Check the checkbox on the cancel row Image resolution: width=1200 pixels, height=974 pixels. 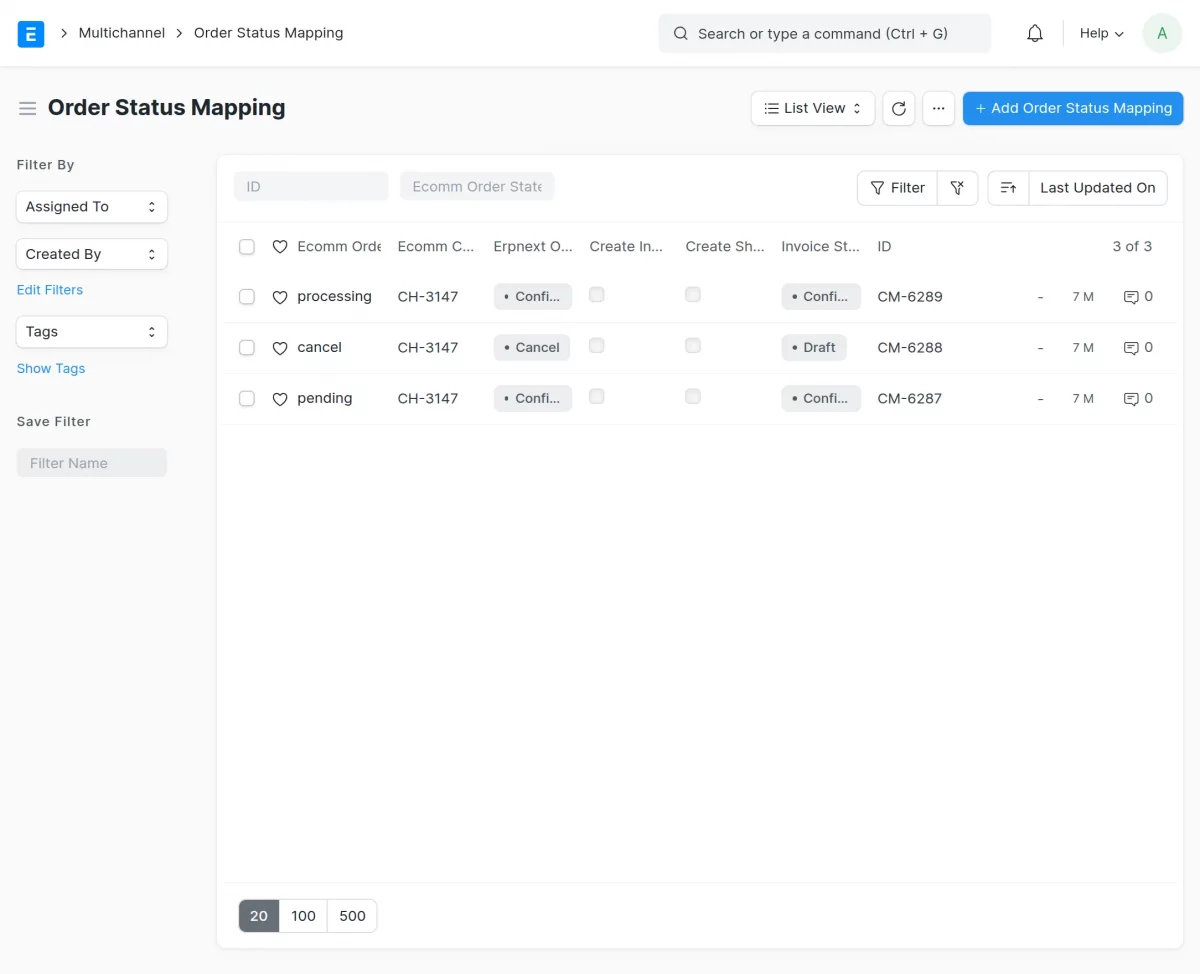246,347
